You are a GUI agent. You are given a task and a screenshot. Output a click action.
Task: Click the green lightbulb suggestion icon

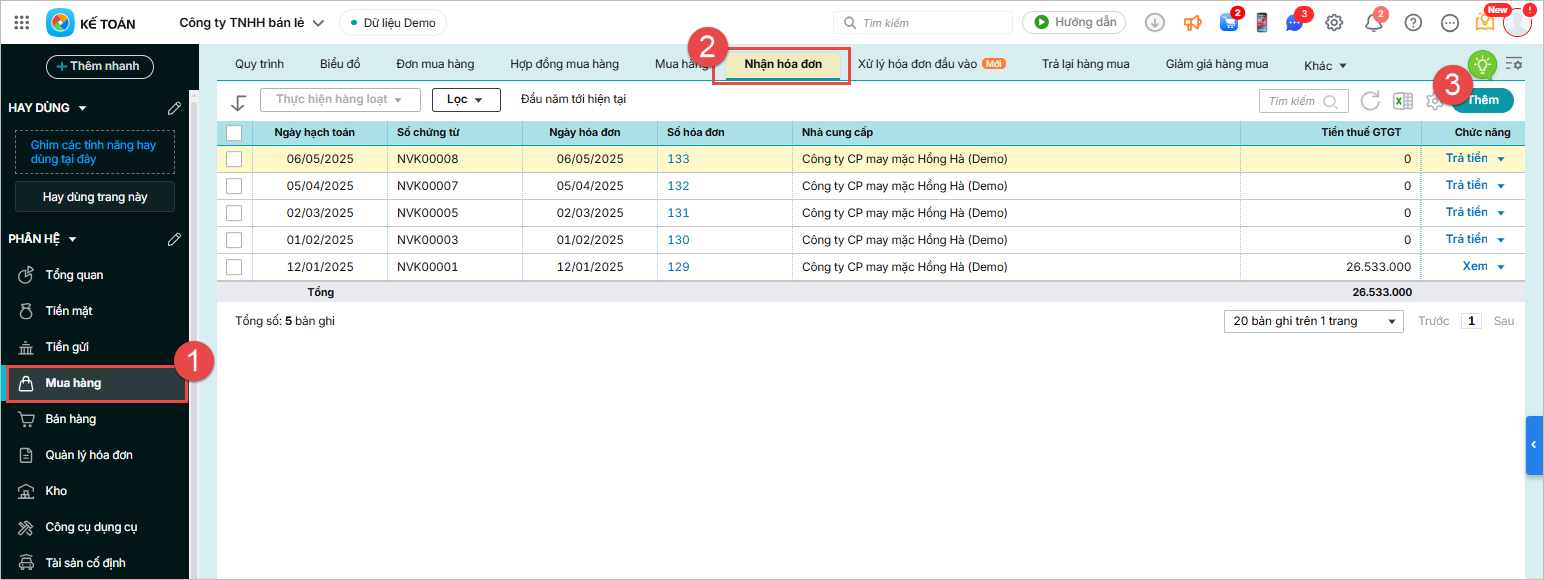click(x=1482, y=65)
